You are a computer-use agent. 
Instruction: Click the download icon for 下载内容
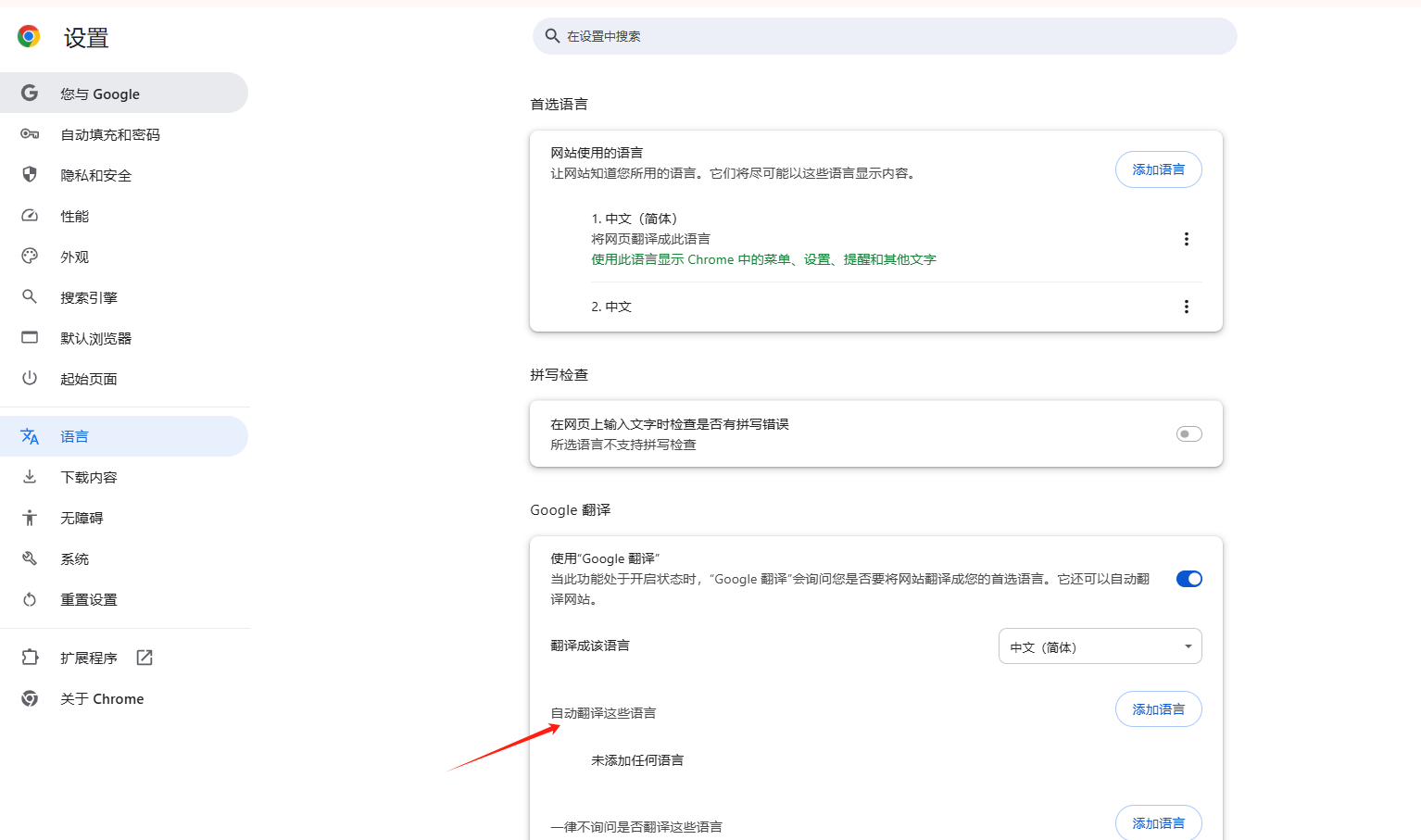30,476
